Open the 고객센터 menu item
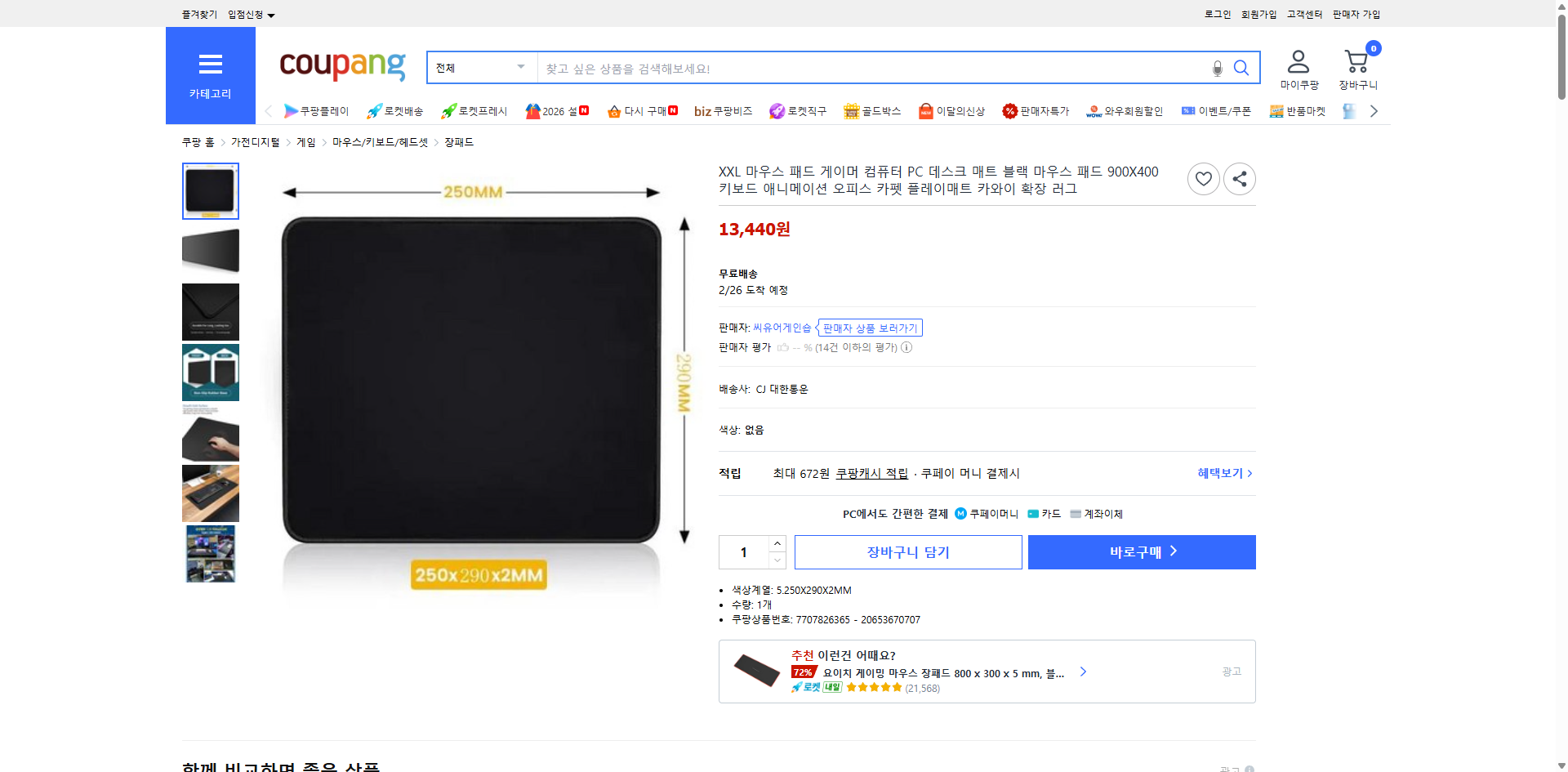Image resolution: width=1568 pixels, height=772 pixels. point(1303,14)
